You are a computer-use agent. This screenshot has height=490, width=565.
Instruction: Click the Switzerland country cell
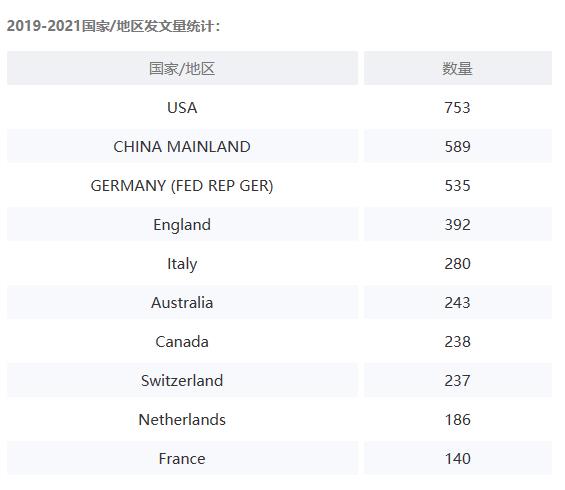pyautogui.click(x=182, y=380)
